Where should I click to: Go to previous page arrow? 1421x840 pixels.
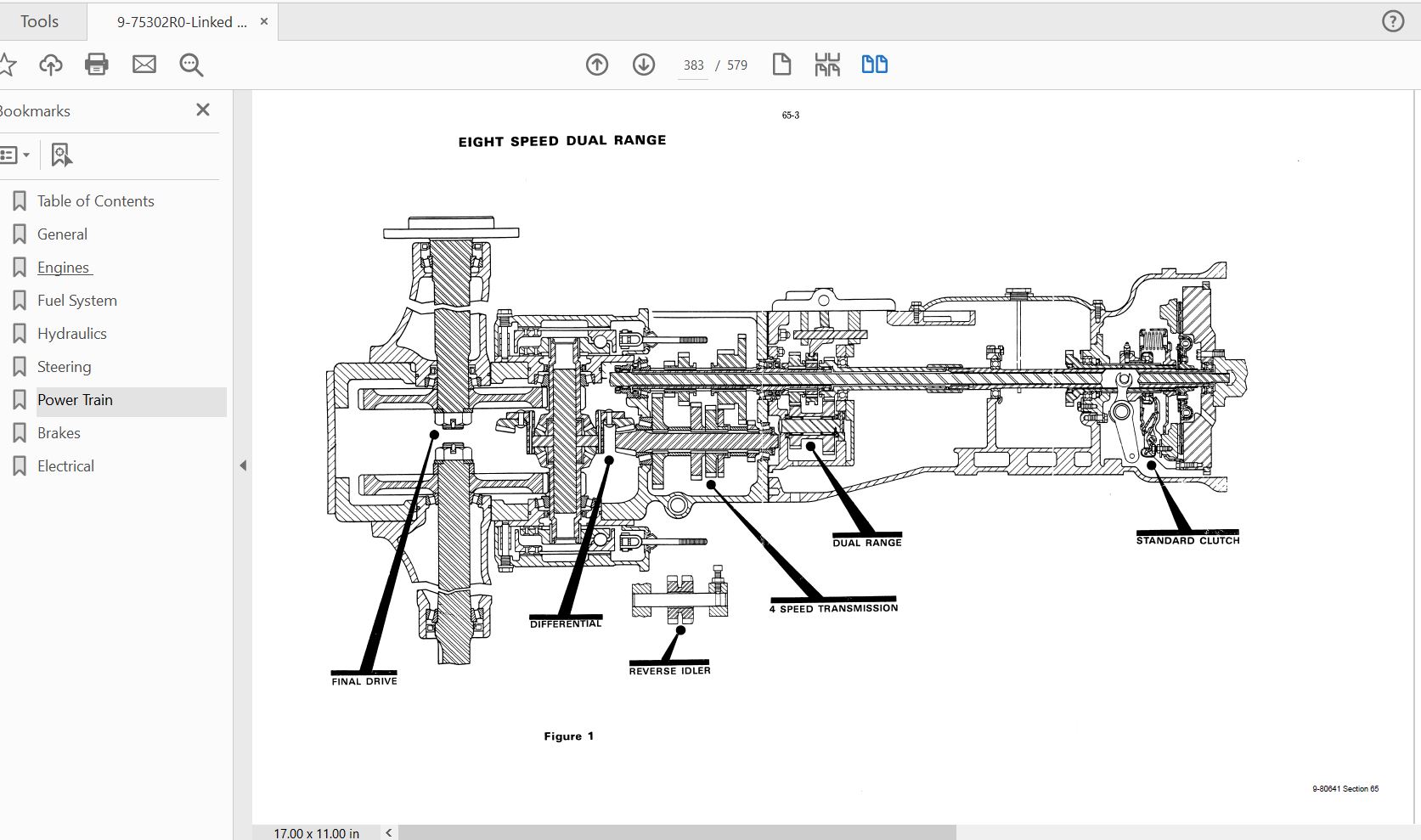click(597, 65)
